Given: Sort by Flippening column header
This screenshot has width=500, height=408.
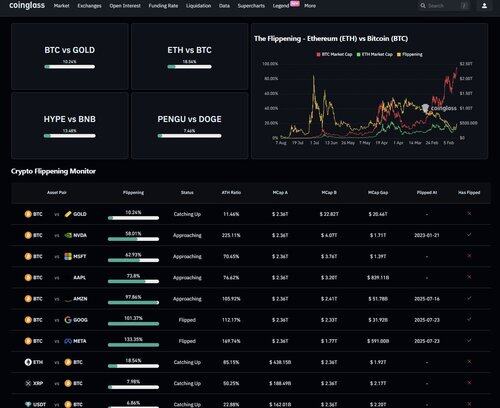Looking at the screenshot, I should pos(133,192).
